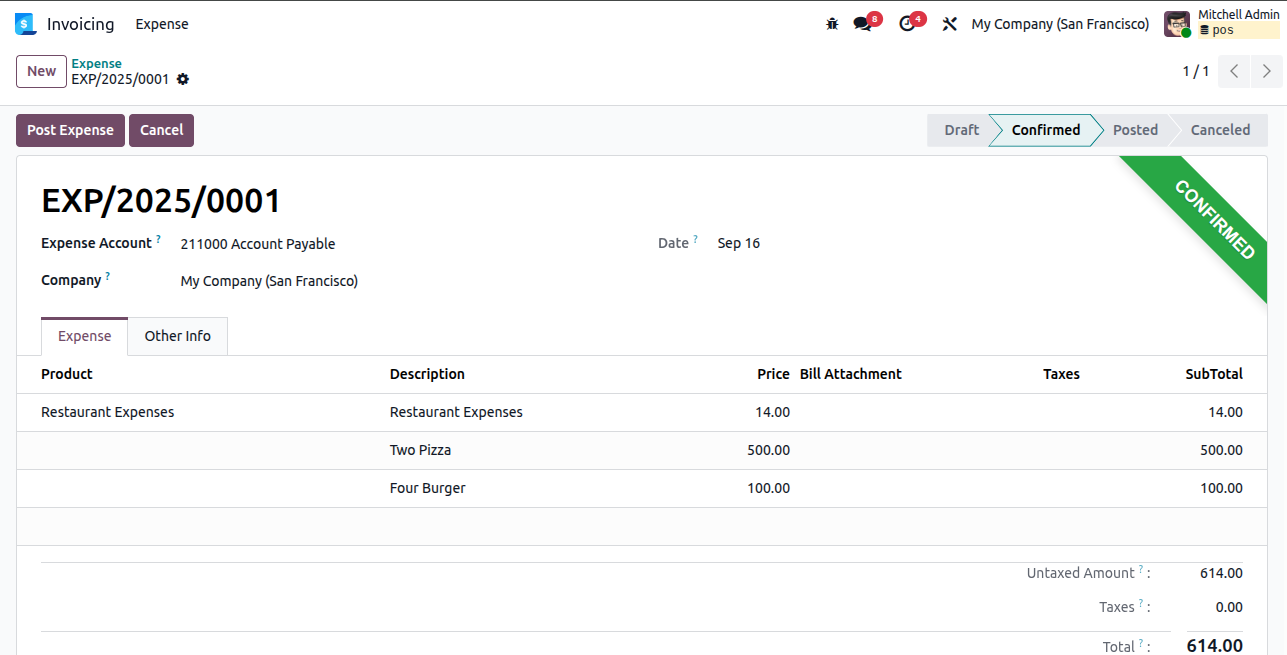Click help mark next to Untaxed Amount
This screenshot has width=1287, height=655.
tap(1141, 569)
